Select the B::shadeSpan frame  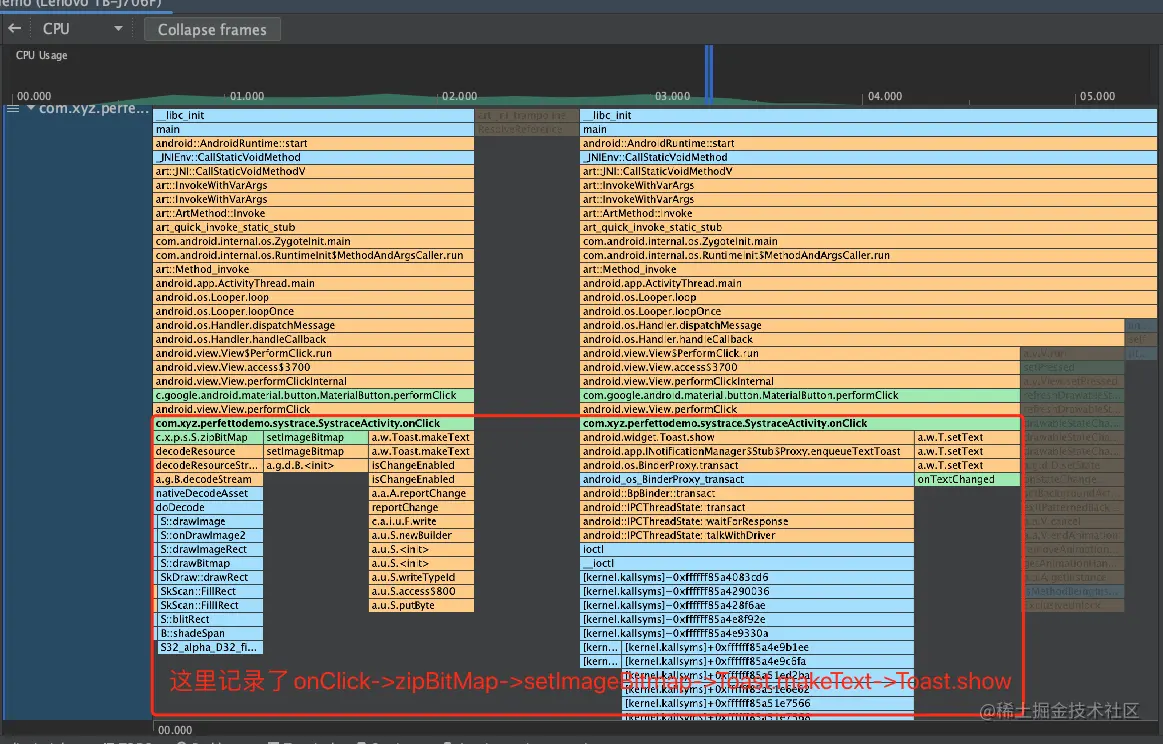click(211, 634)
